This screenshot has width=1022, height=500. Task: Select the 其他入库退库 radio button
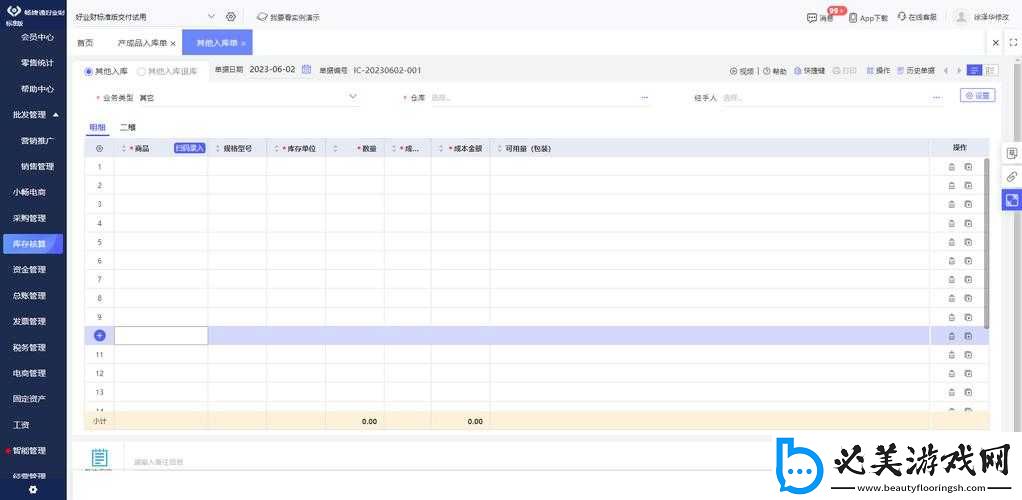(141, 71)
